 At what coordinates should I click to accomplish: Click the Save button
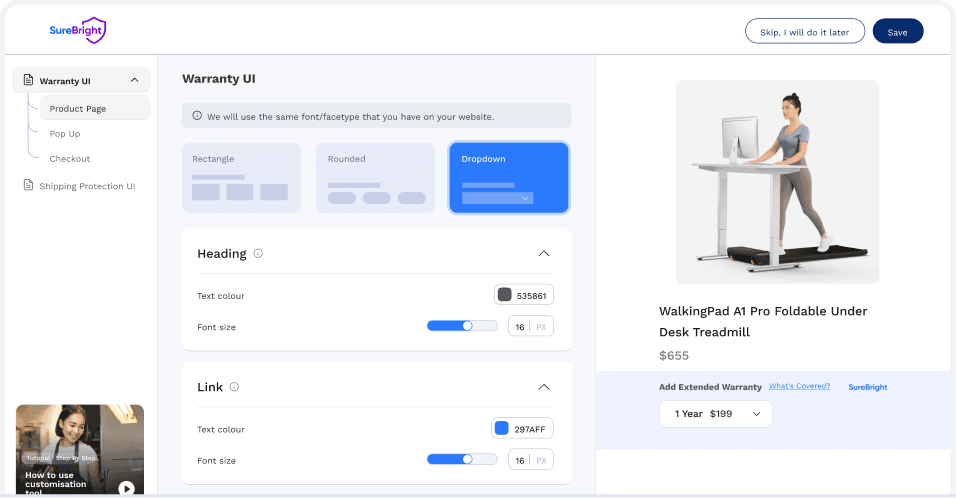pos(897,32)
